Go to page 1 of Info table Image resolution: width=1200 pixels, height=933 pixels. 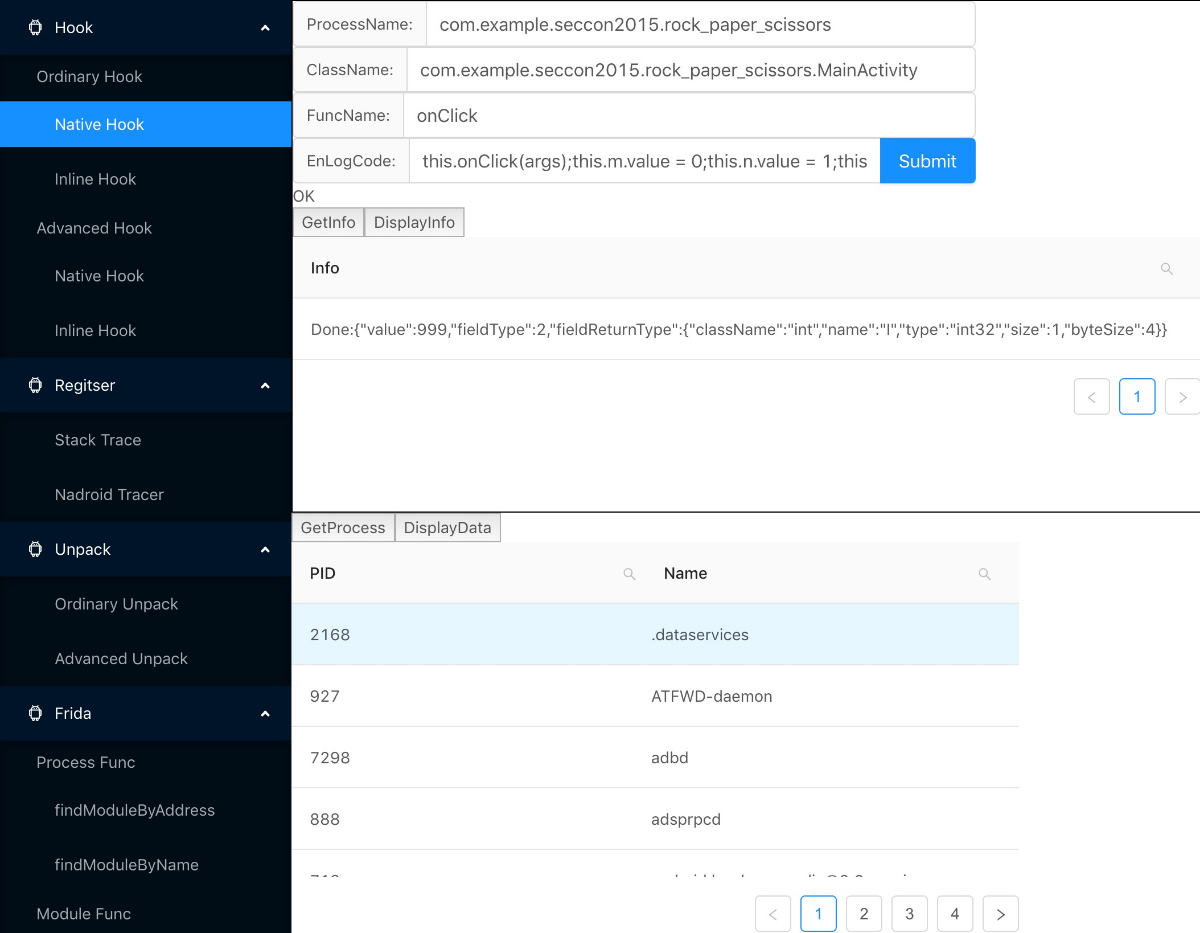coord(1137,397)
